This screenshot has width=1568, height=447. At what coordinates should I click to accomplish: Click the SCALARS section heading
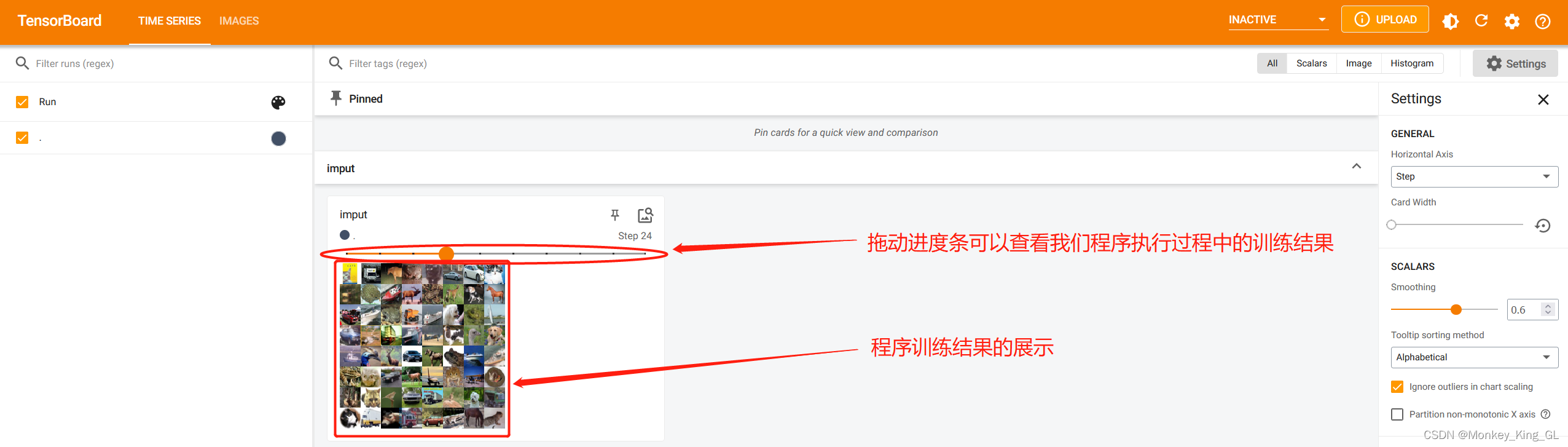[x=1413, y=267]
